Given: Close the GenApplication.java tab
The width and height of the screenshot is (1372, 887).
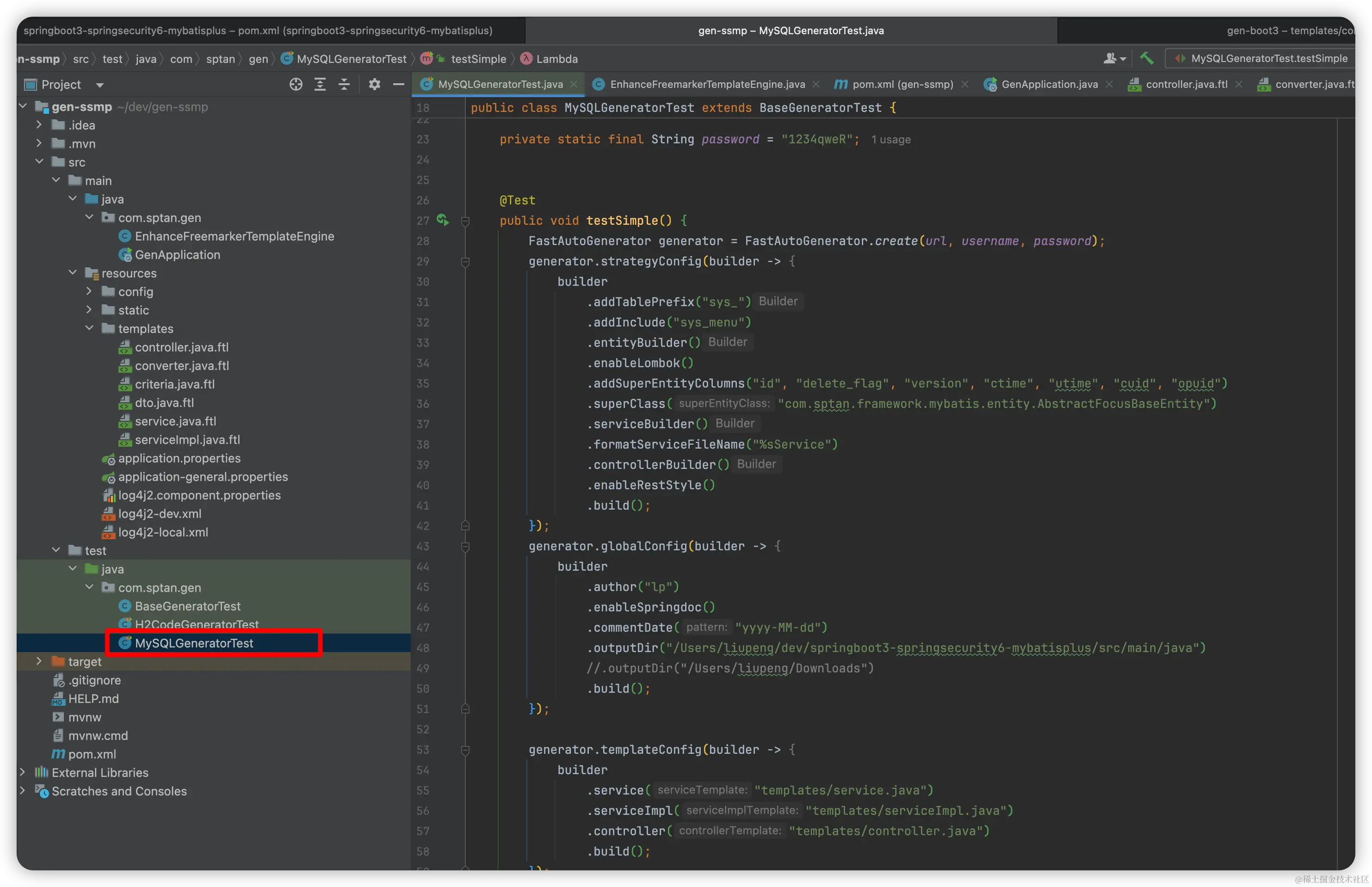Looking at the screenshot, I should [x=1109, y=84].
